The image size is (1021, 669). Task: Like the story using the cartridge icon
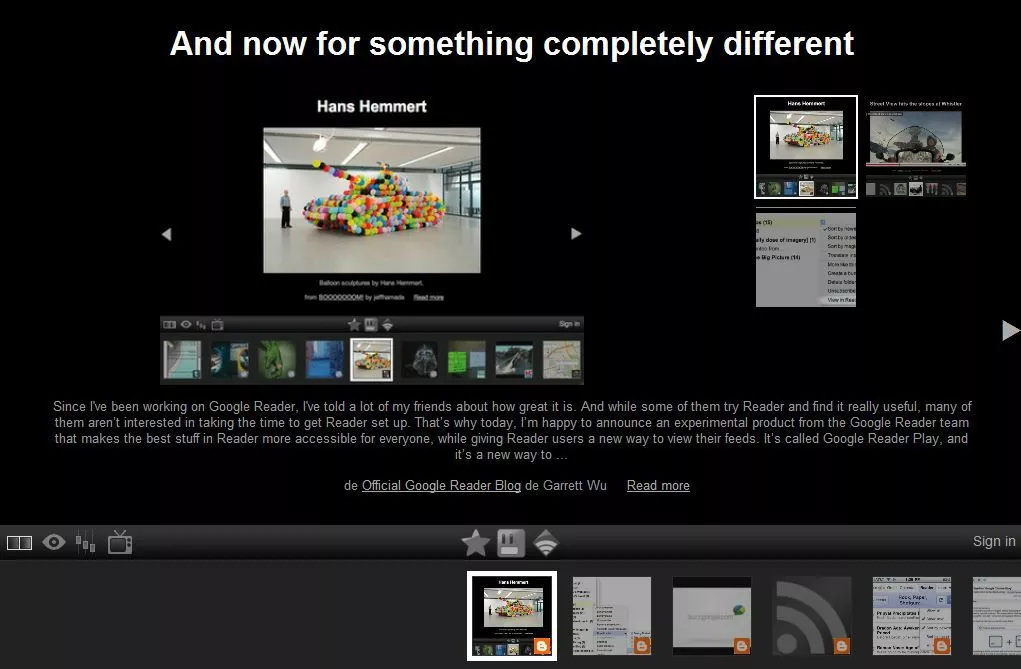pyautogui.click(x=509, y=541)
